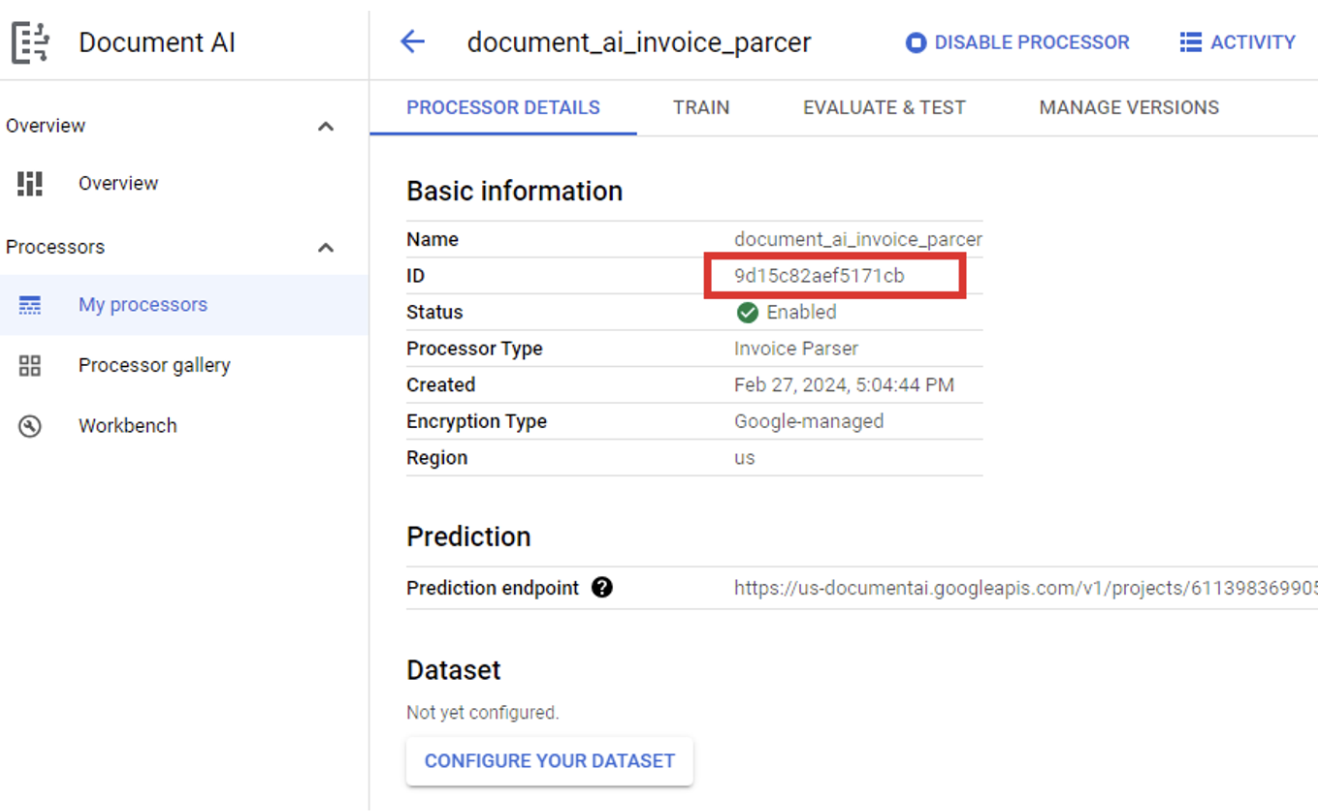Click the stop icon in Disable Processor
The width and height of the screenshot is (1318, 812).
[915, 43]
